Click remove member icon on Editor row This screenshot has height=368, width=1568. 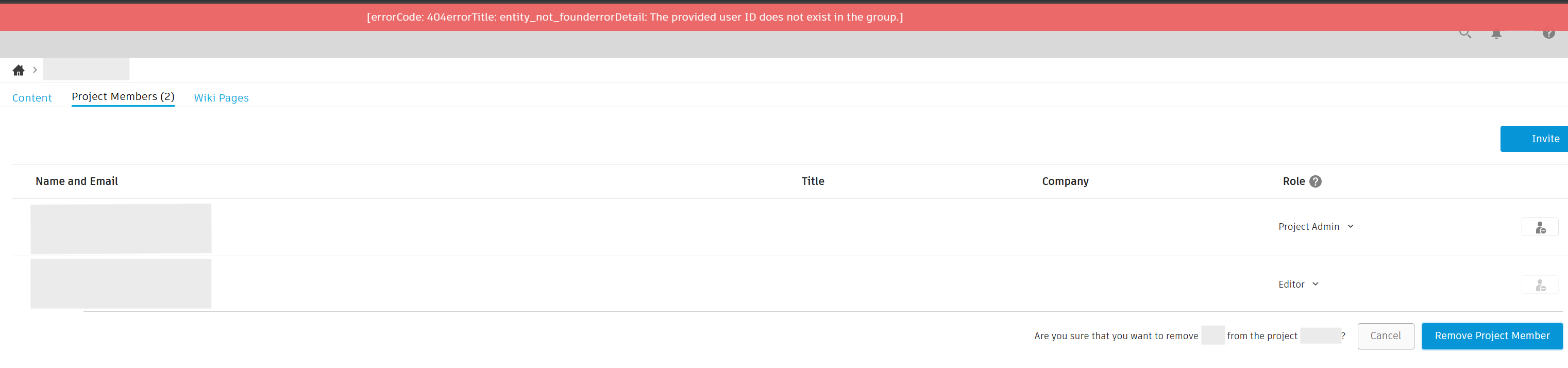[x=1540, y=285]
